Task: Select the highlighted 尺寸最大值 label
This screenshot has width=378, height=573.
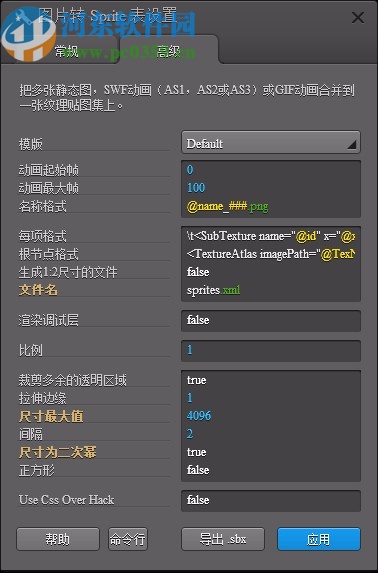Action: click(x=51, y=416)
